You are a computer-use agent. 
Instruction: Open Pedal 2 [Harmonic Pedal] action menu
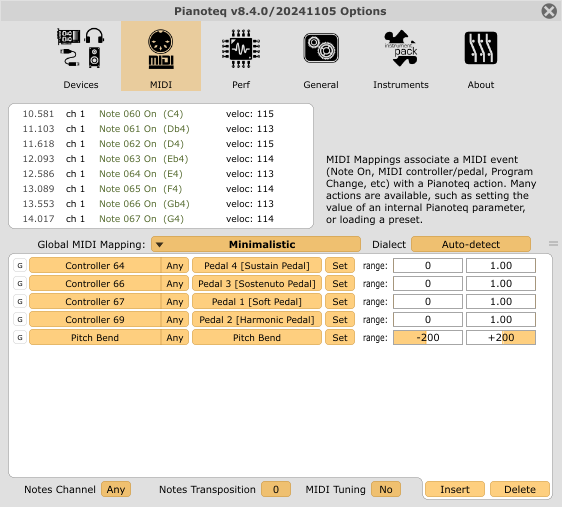[257, 319]
